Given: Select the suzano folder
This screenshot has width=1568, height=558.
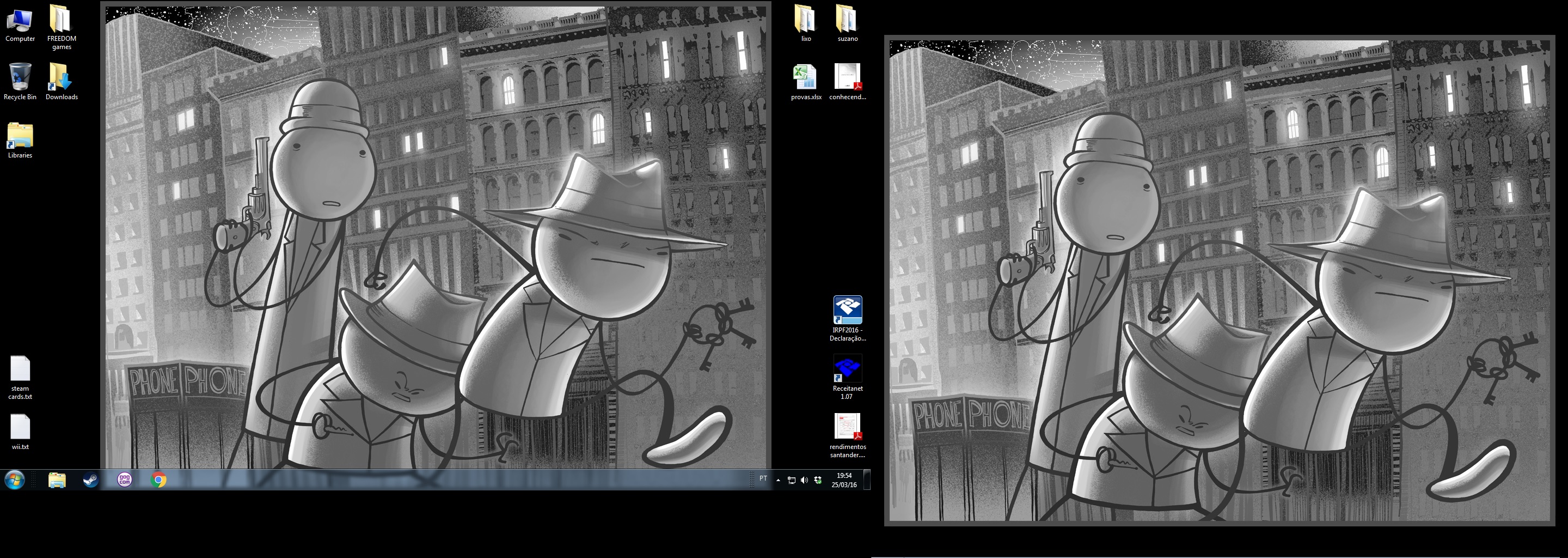Looking at the screenshot, I should pyautogui.click(x=847, y=24).
